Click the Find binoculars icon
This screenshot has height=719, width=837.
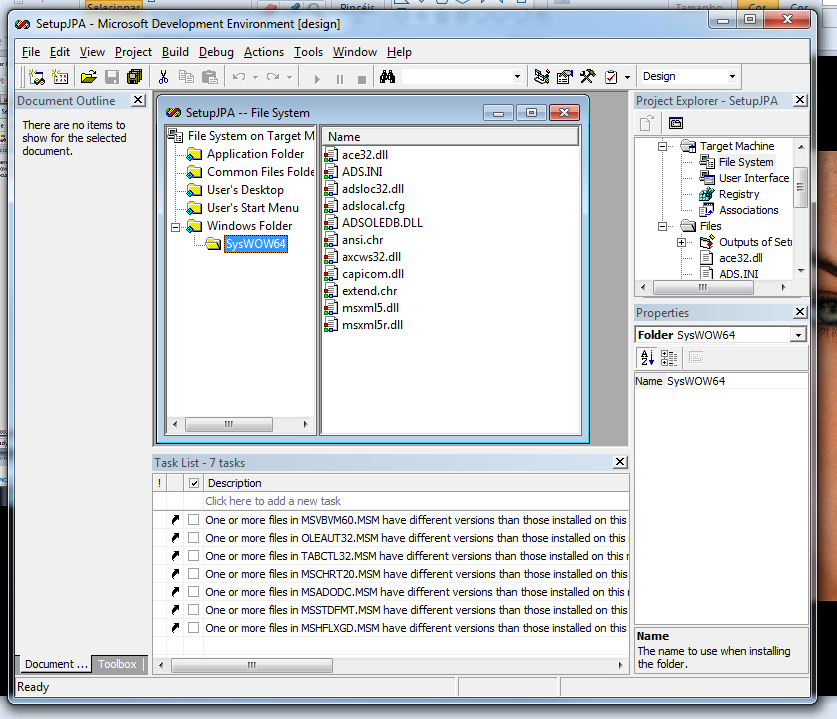pyautogui.click(x=387, y=77)
